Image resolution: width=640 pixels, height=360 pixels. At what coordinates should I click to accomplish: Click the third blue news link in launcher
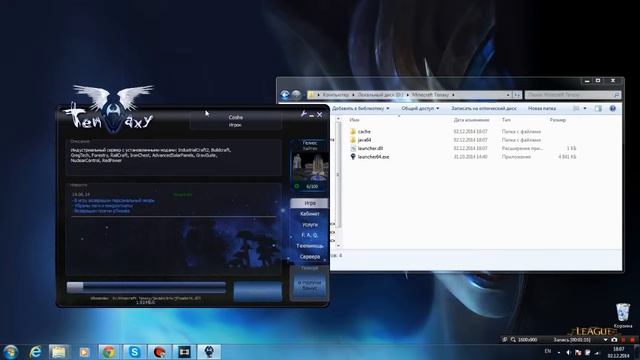(102, 211)
